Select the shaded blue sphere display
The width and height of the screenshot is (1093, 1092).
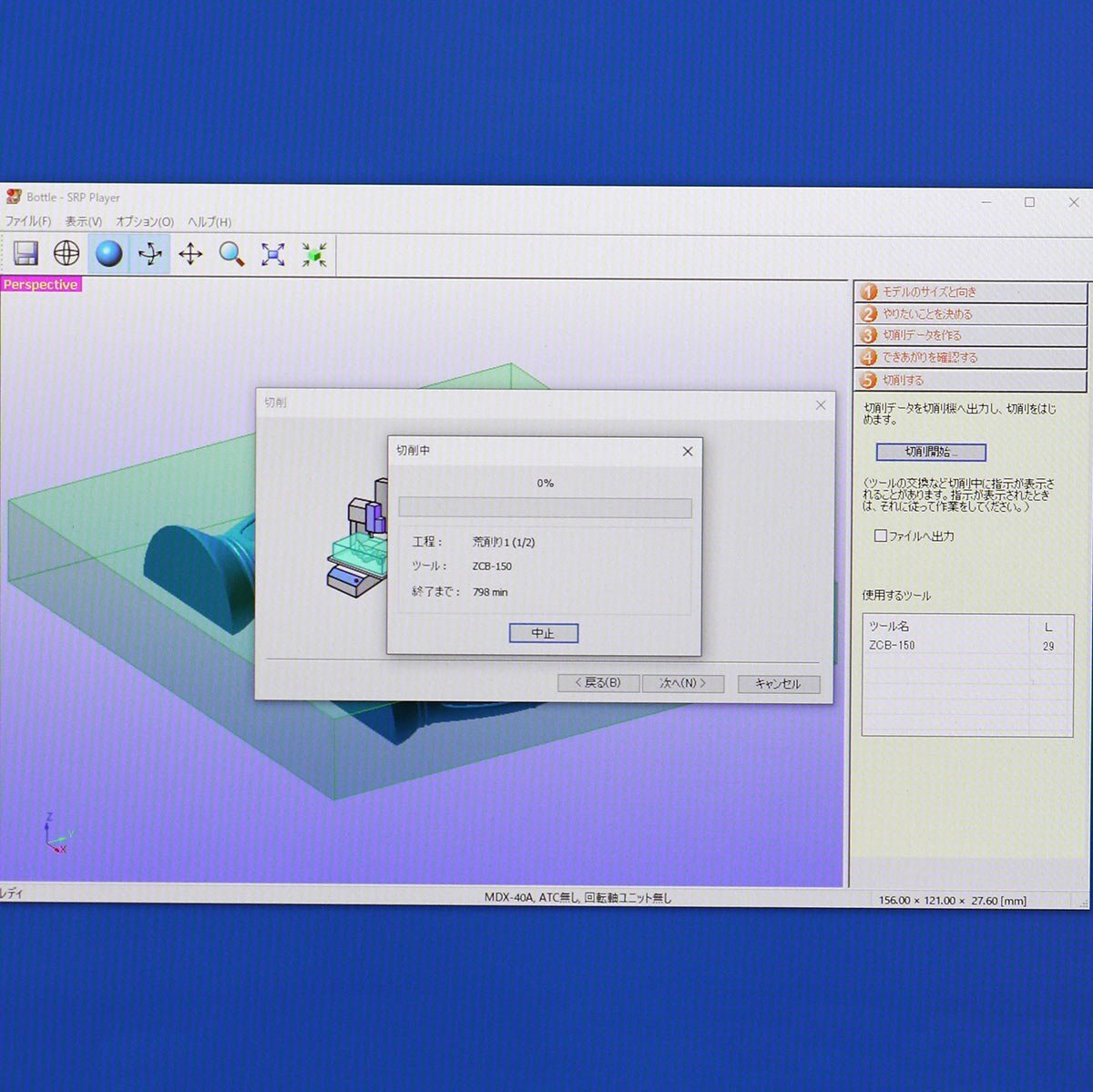click(x=108, y=254)
